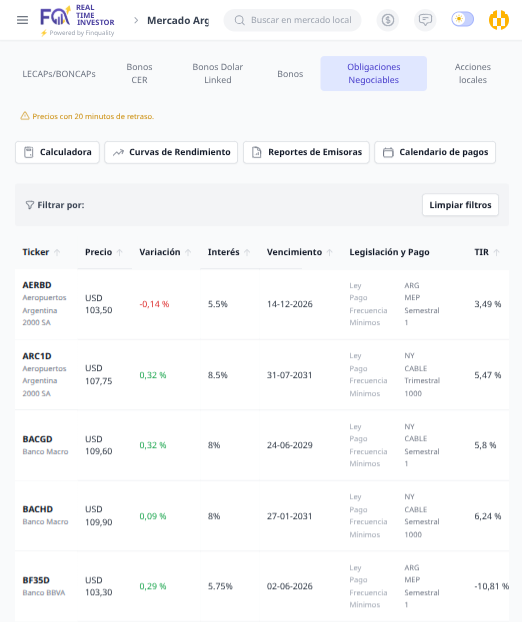Click maturity date 14-12-2026
Screen dimensions: 522x622
[290, 304]
